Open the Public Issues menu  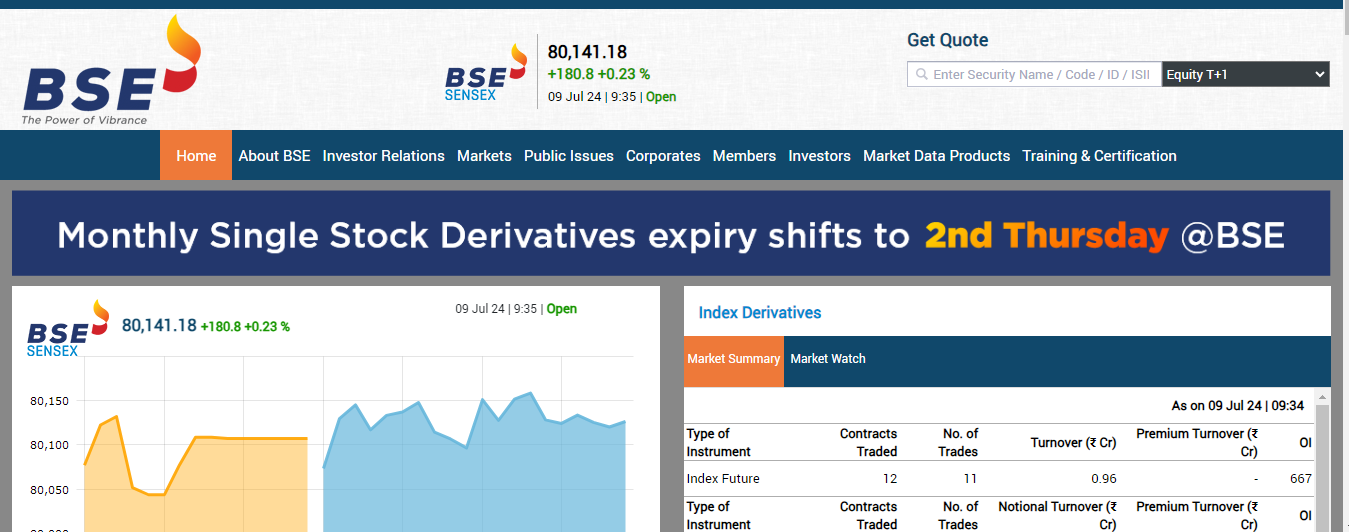tap(568, 156)
